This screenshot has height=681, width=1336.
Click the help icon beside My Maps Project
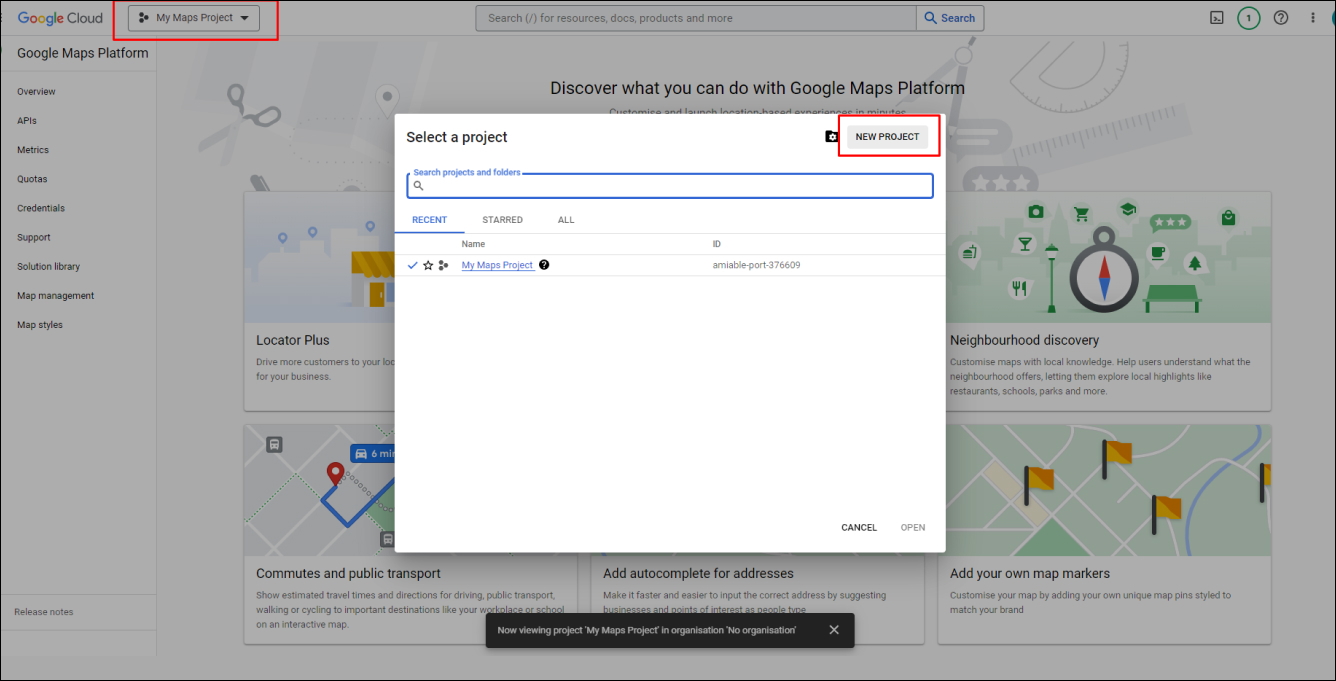pos(544,265)
